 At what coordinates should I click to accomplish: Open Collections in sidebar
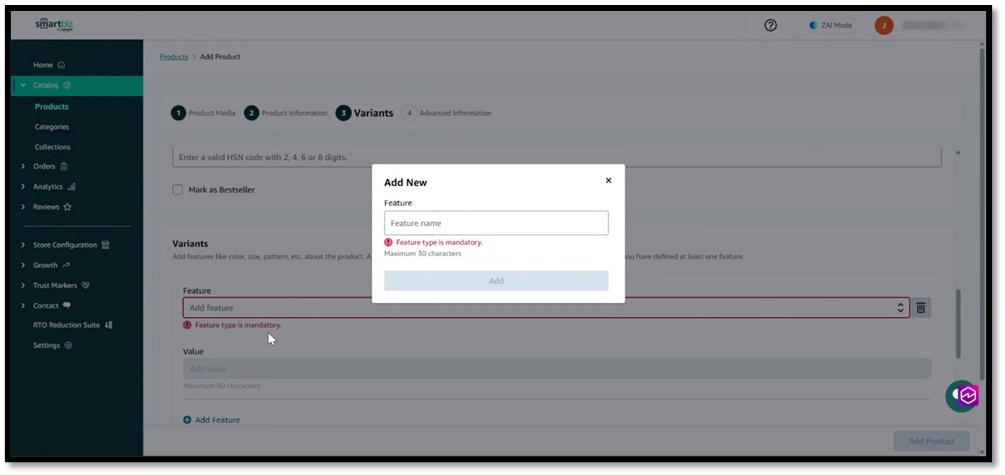point(53,147)
